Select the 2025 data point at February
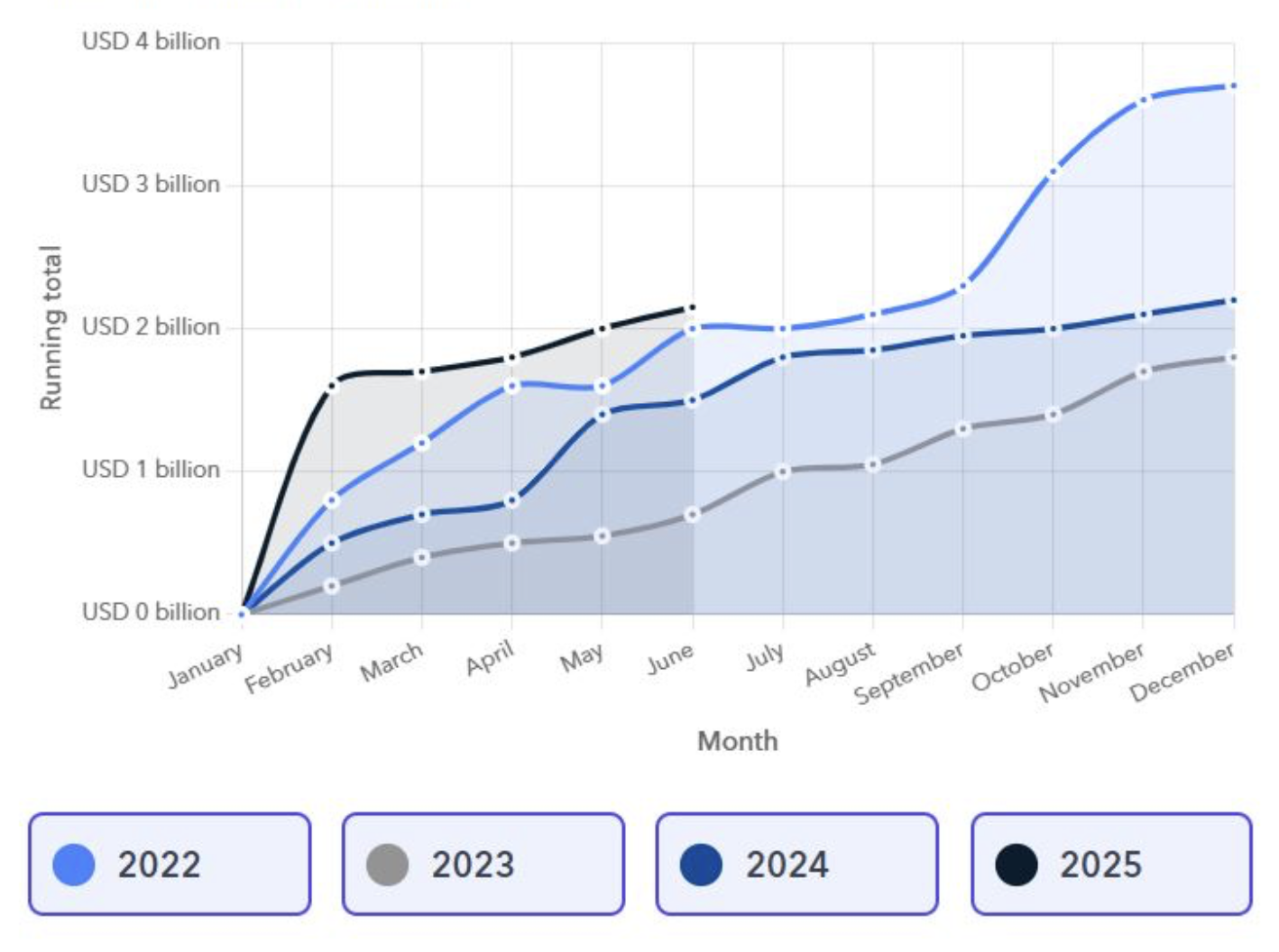 tap(332, 385)
